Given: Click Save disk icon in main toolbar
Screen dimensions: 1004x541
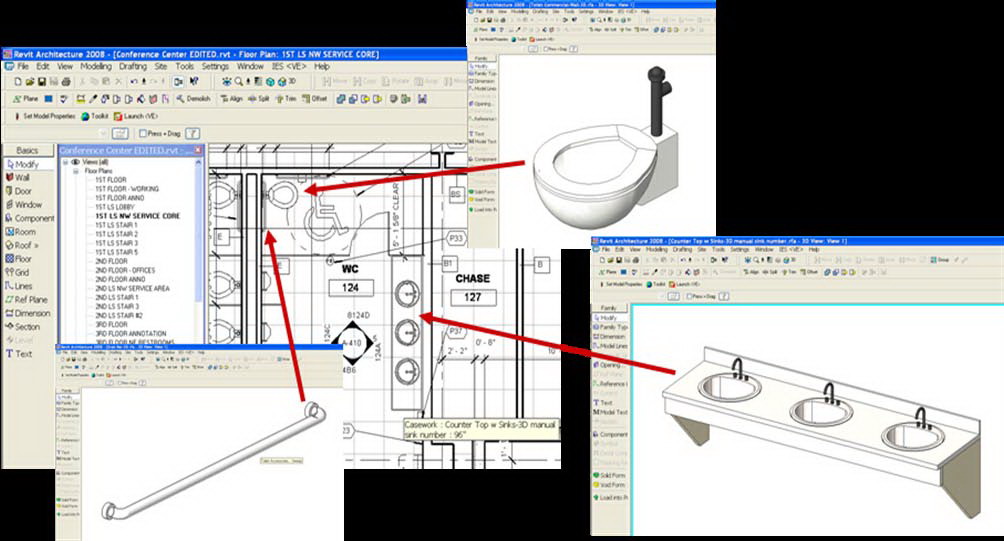Looking at the screenshot, I should pos(42,82).
